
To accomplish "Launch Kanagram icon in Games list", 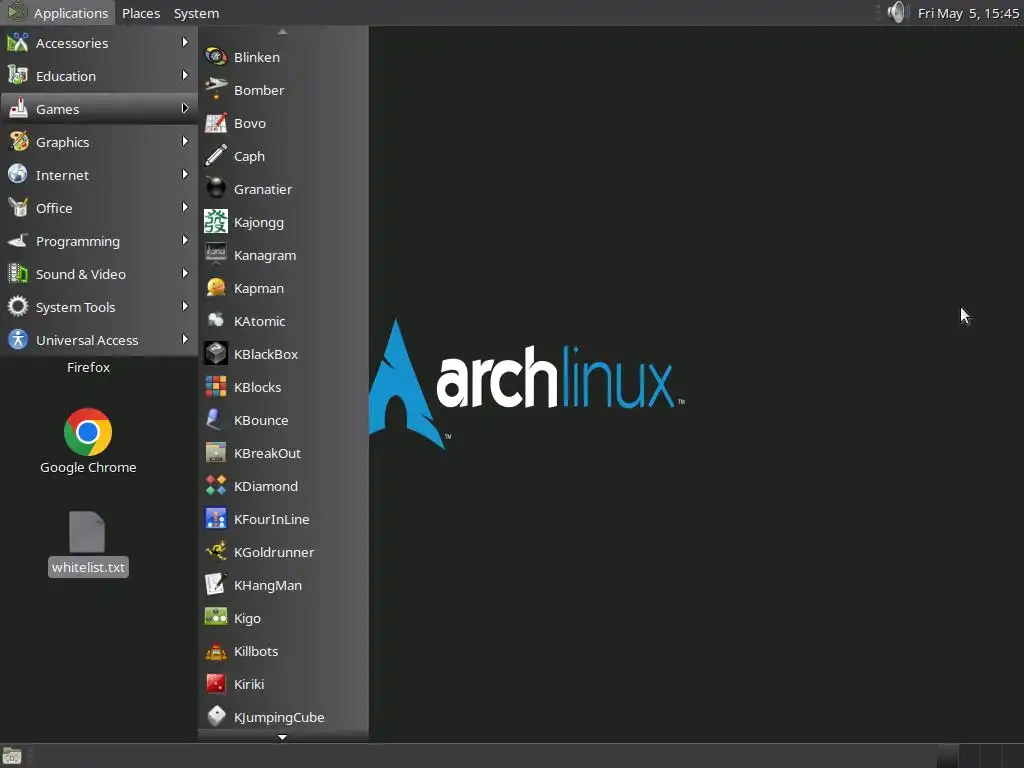I will tap(216, 255).
